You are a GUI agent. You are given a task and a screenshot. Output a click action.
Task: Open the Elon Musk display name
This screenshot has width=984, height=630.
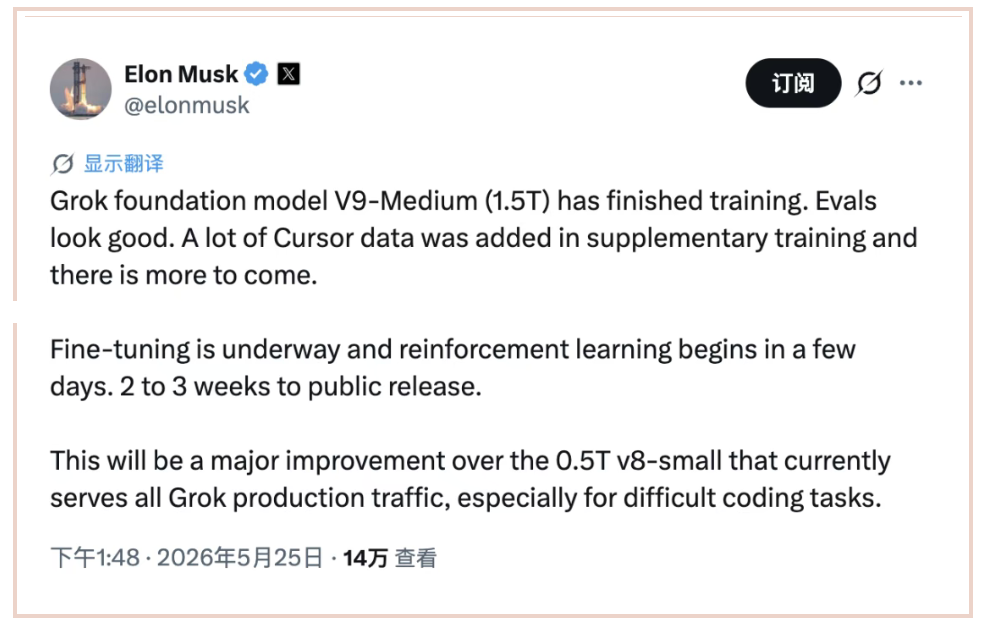click(x=181, y=74)
